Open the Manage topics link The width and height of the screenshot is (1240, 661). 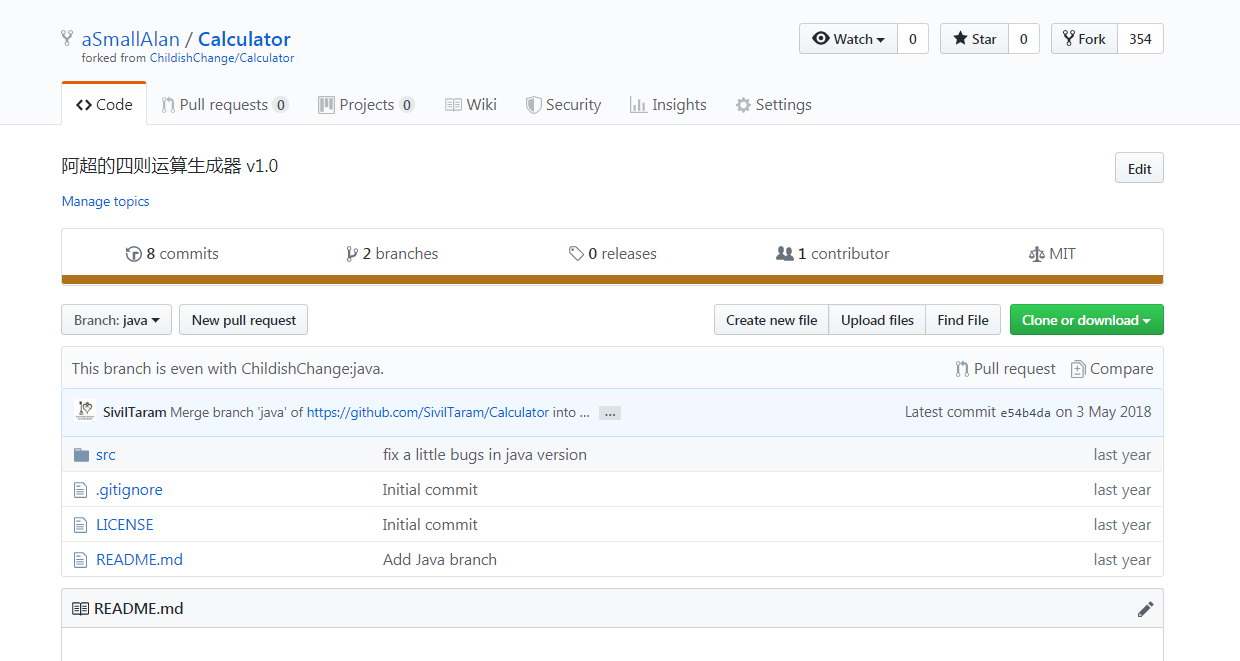[105, 201]
